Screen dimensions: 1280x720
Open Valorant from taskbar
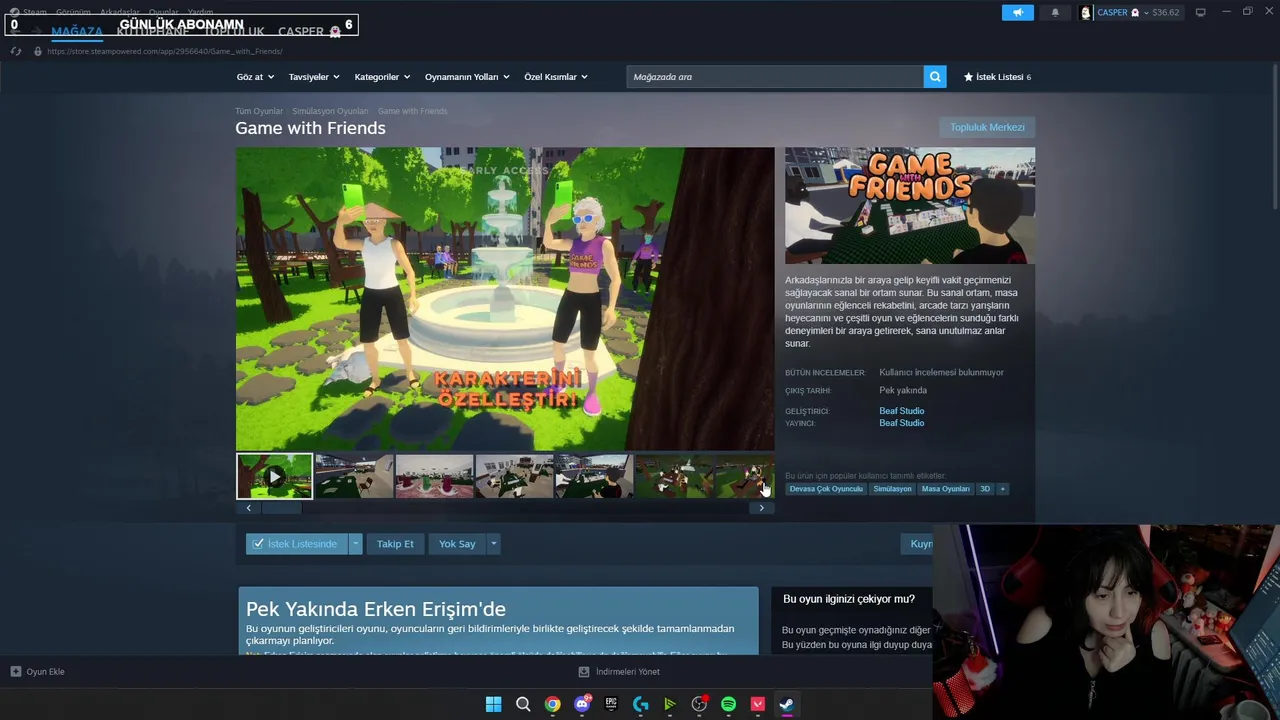coord(757,704)
